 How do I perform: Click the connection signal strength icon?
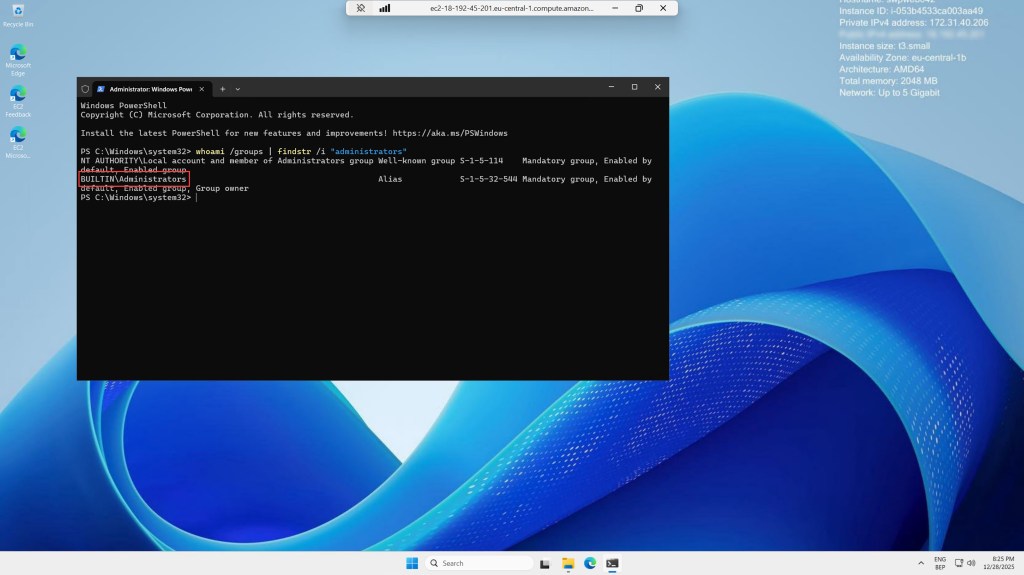384,8
